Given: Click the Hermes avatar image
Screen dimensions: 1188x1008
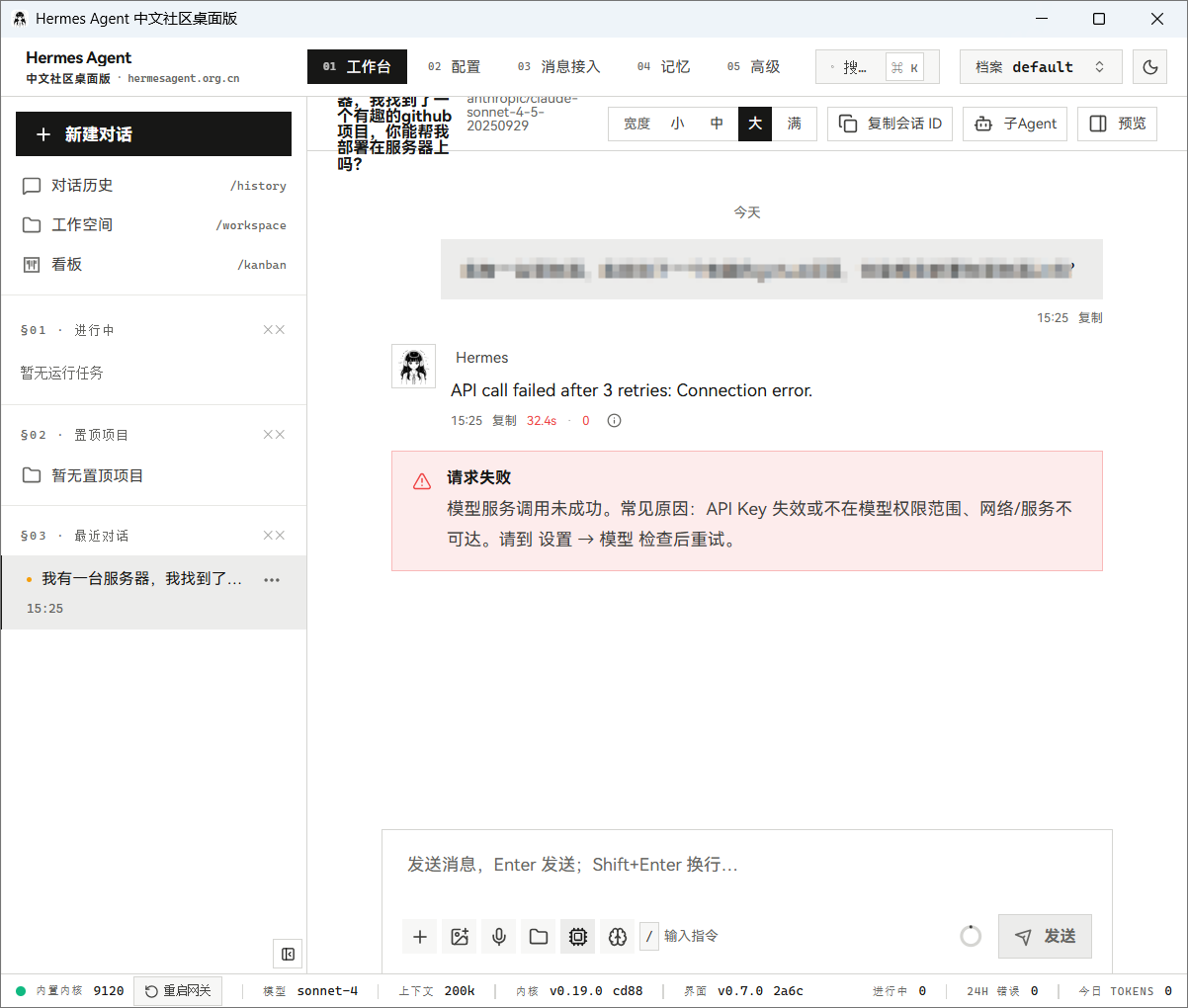Looking at the screenshot, I should (413, 367).
